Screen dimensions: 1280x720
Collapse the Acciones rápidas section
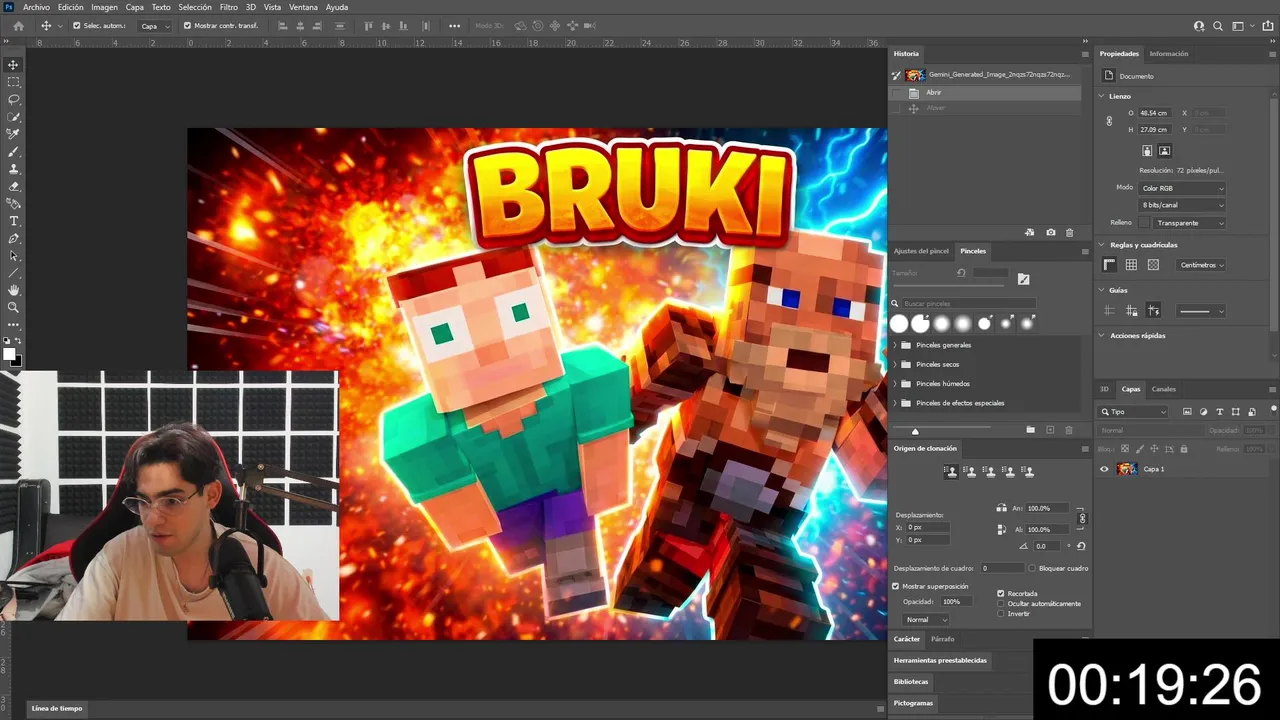tap(1103, 336)
